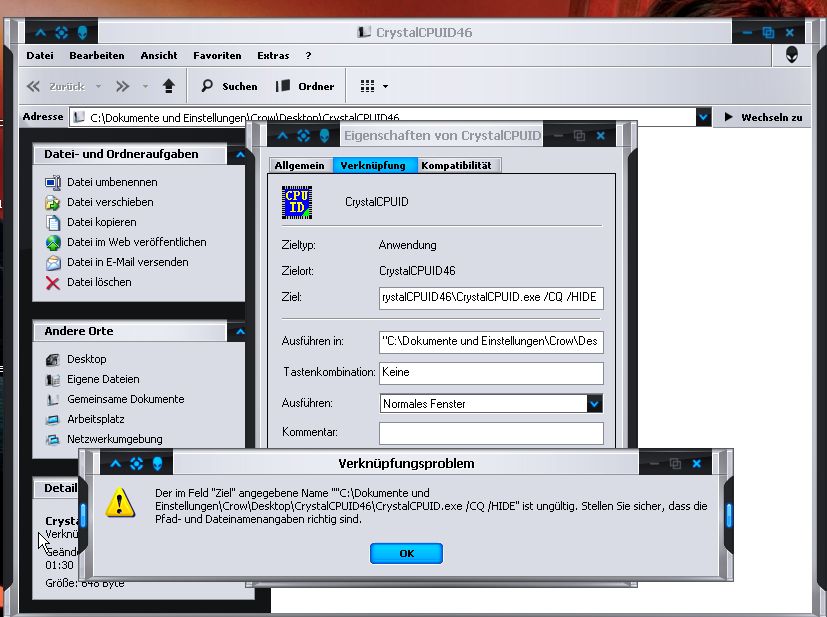Click the up-arrow icon in Verknüpfungsproblem titlebar
The width and height of the screenshot is (827, 617).
(116, 464)
